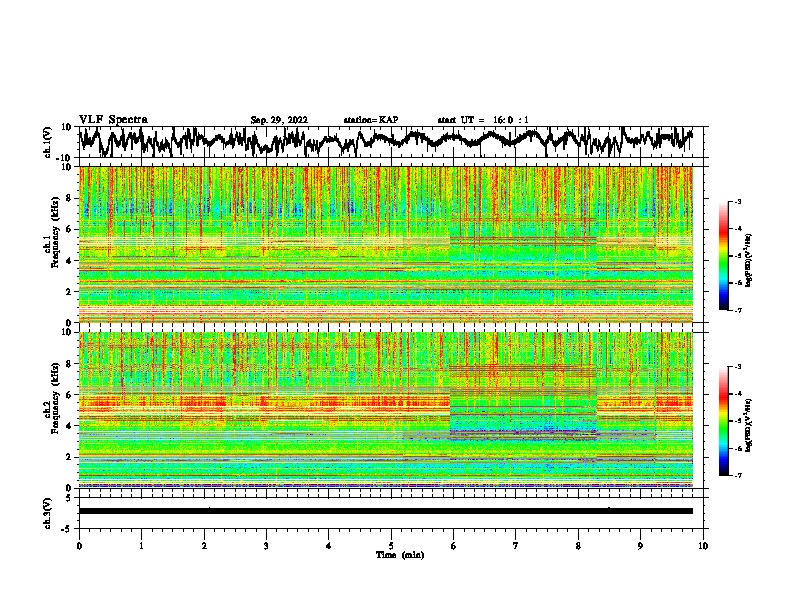Click the ch.3(V) axis label
Viewport: 792px width, 612px height.
coord(48,513)
